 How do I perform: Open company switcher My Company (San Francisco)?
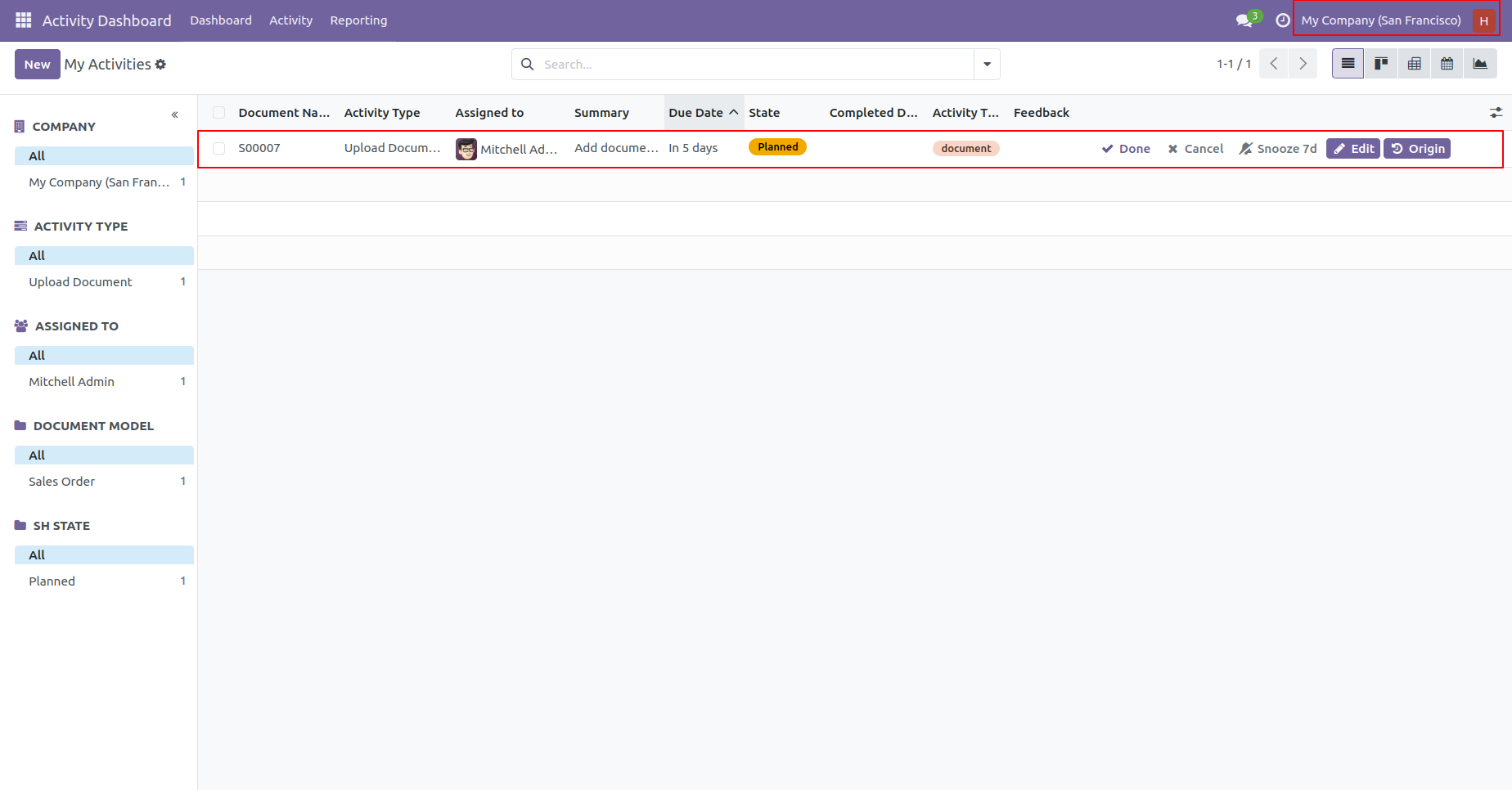(1381, 20)
